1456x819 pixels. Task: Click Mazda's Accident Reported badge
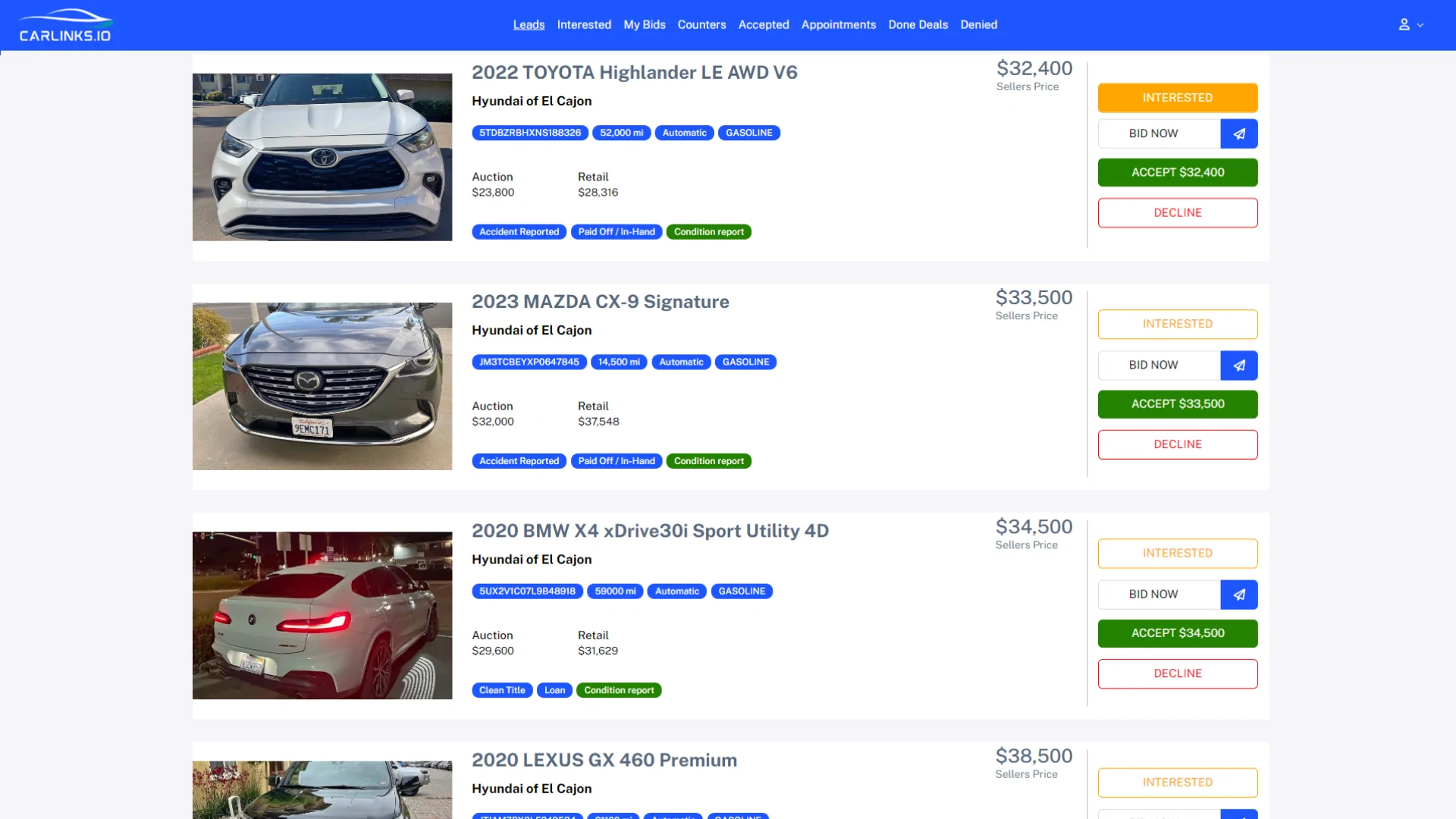tap(519, 461)
